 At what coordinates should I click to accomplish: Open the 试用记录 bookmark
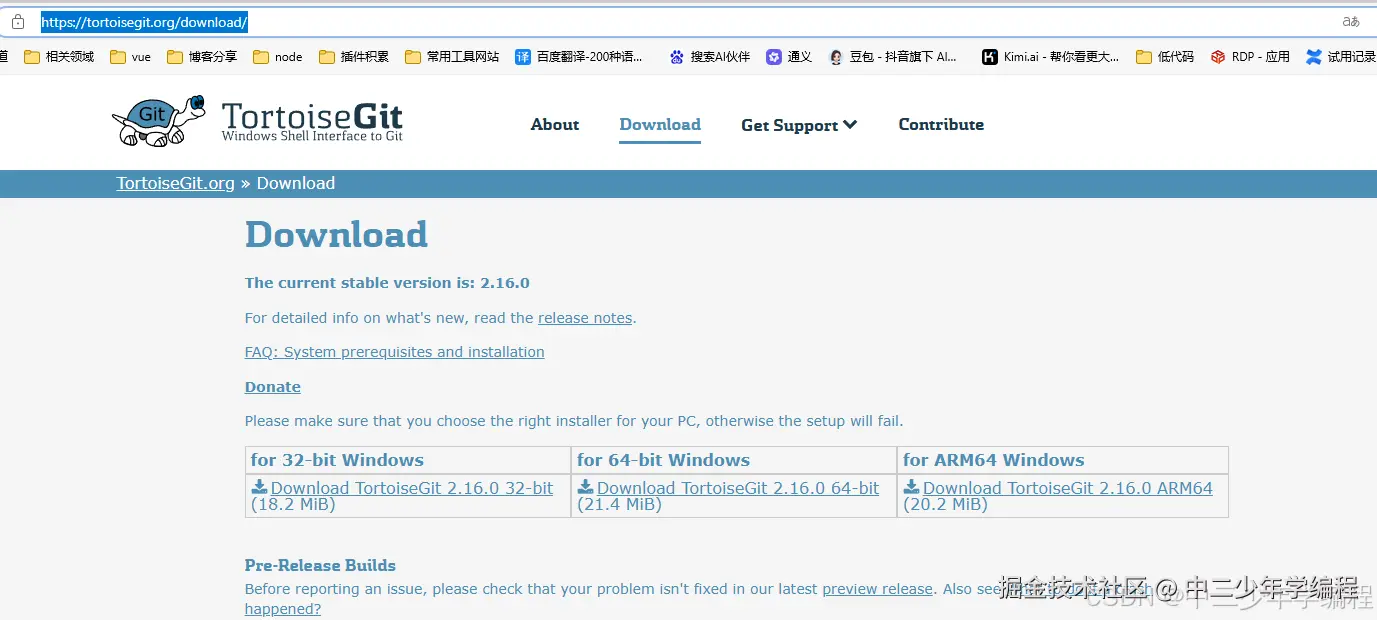1341,57
